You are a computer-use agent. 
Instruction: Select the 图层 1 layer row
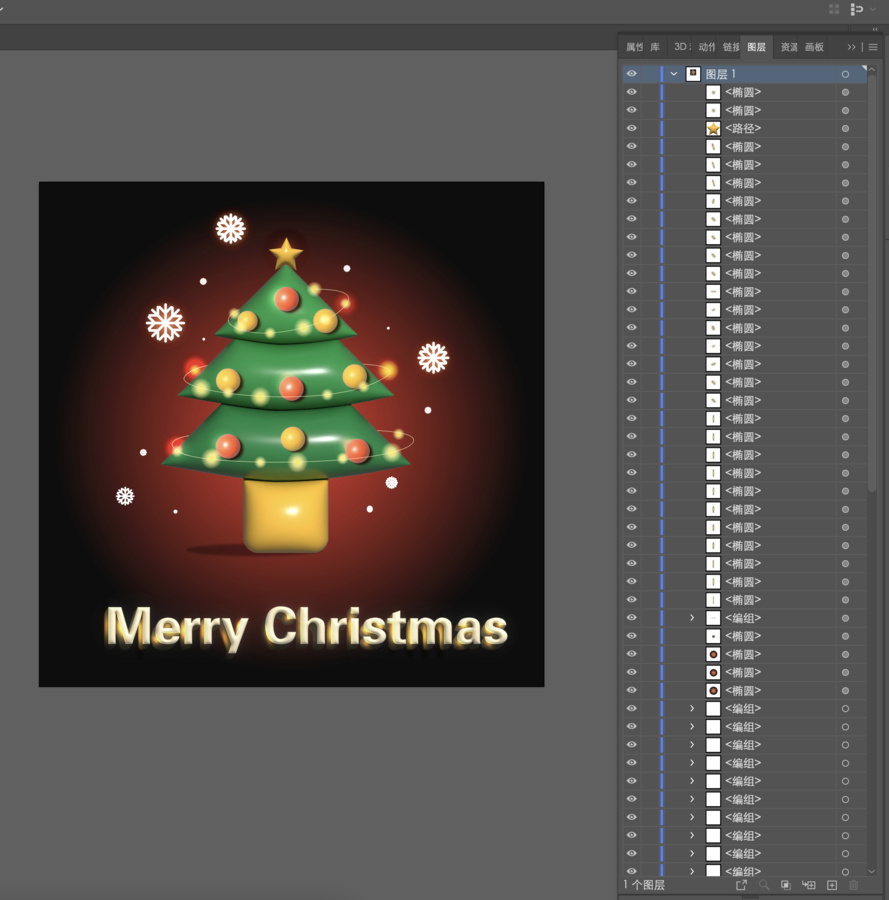tap(745, 74)
